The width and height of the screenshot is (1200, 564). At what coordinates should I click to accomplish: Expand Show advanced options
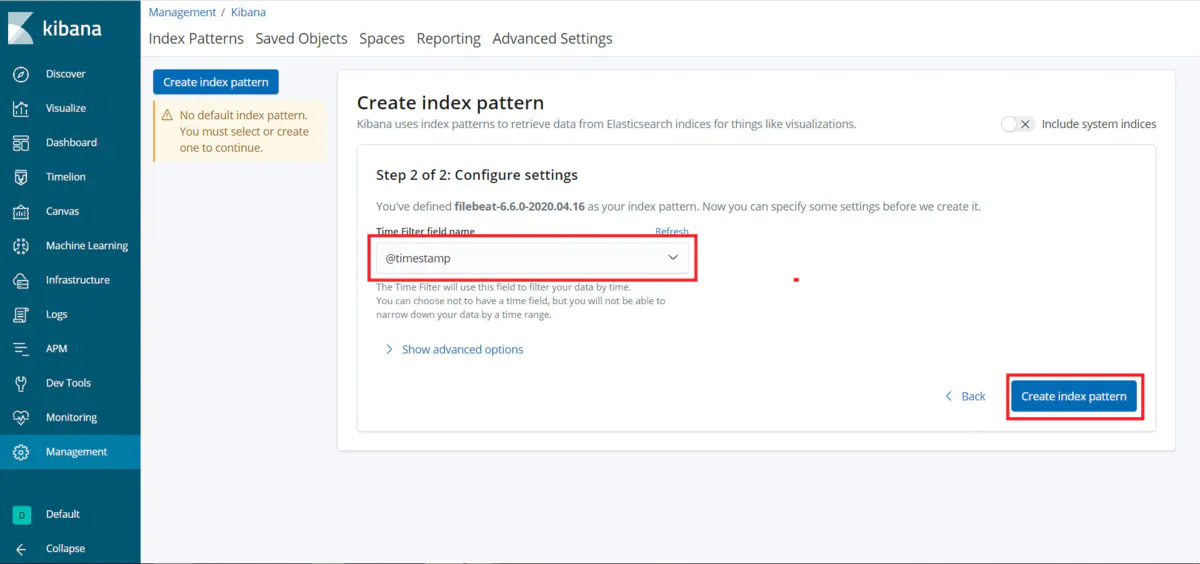coord(454,349)
